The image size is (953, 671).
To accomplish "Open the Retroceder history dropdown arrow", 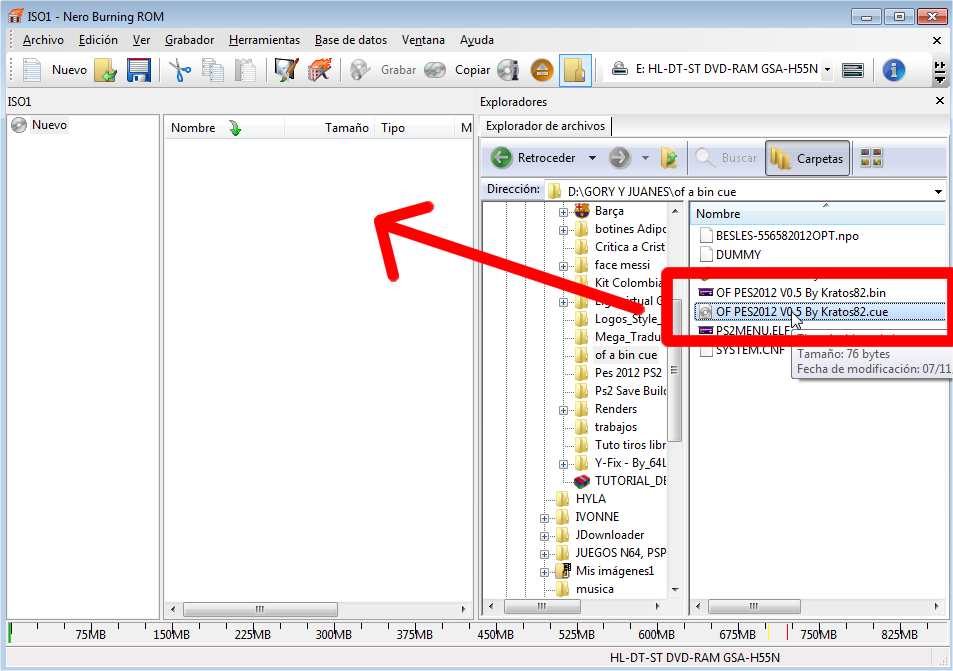I will pos(592,158).
